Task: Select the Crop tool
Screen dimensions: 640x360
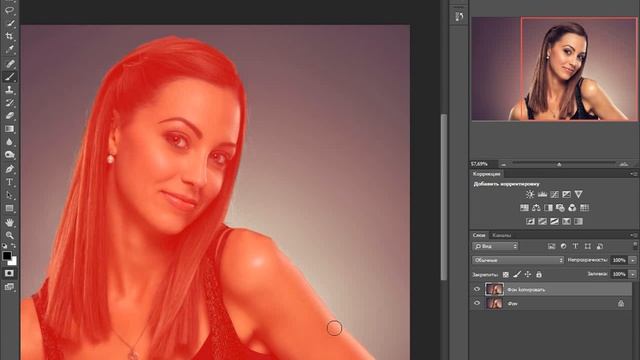Action: pyautogui.click(x=9, y=36)
